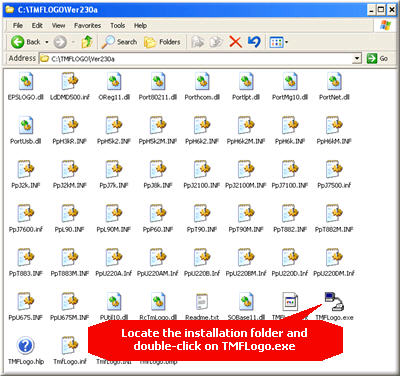
Task: Select the PortUsb.dll file icon
Action: point(26,125)
